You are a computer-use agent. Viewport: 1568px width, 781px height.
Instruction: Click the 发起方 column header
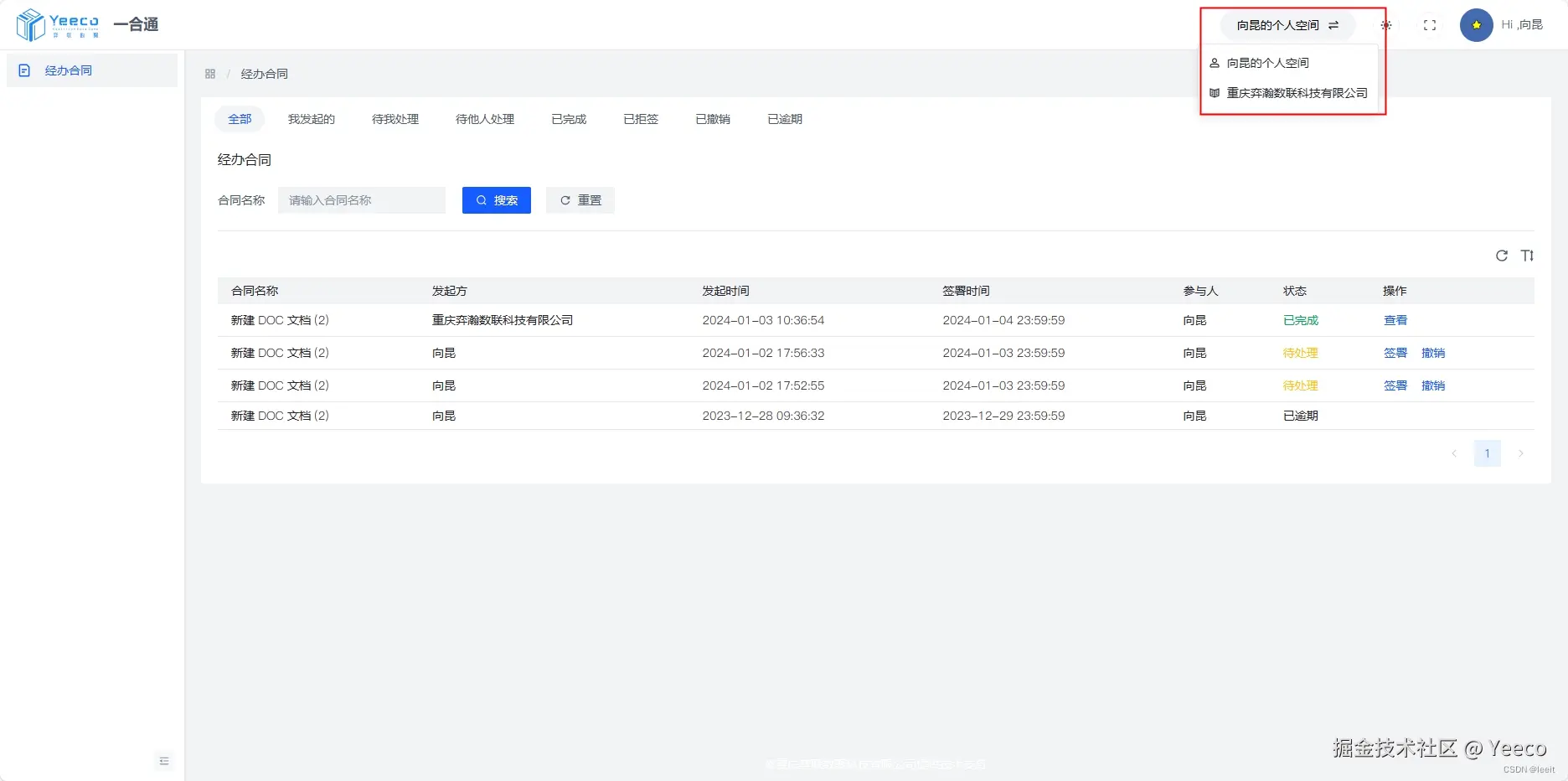pos(450,291)
